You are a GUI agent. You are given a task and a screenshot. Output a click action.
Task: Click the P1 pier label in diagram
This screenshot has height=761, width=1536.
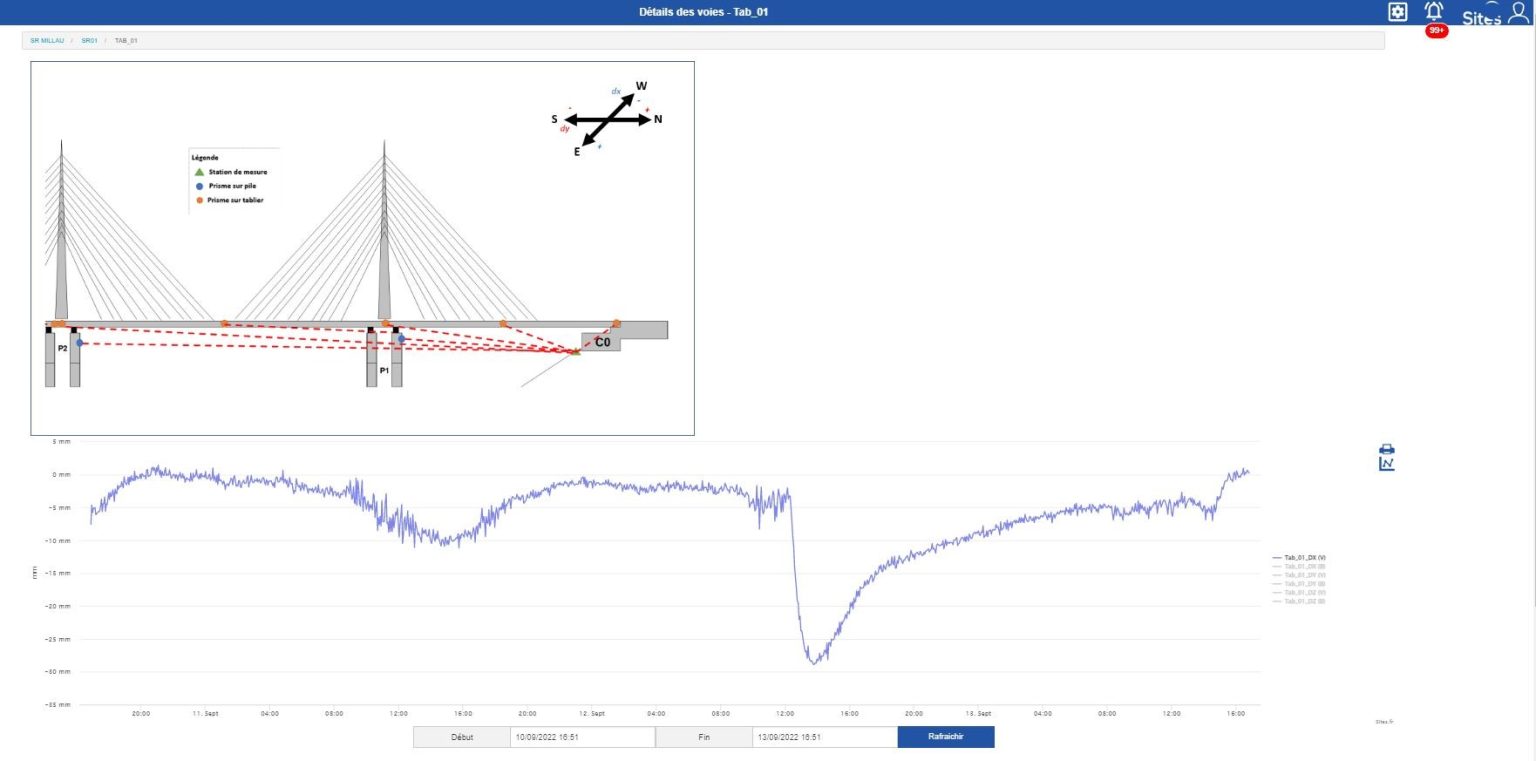pyautogui.click(x=384, y=370)
